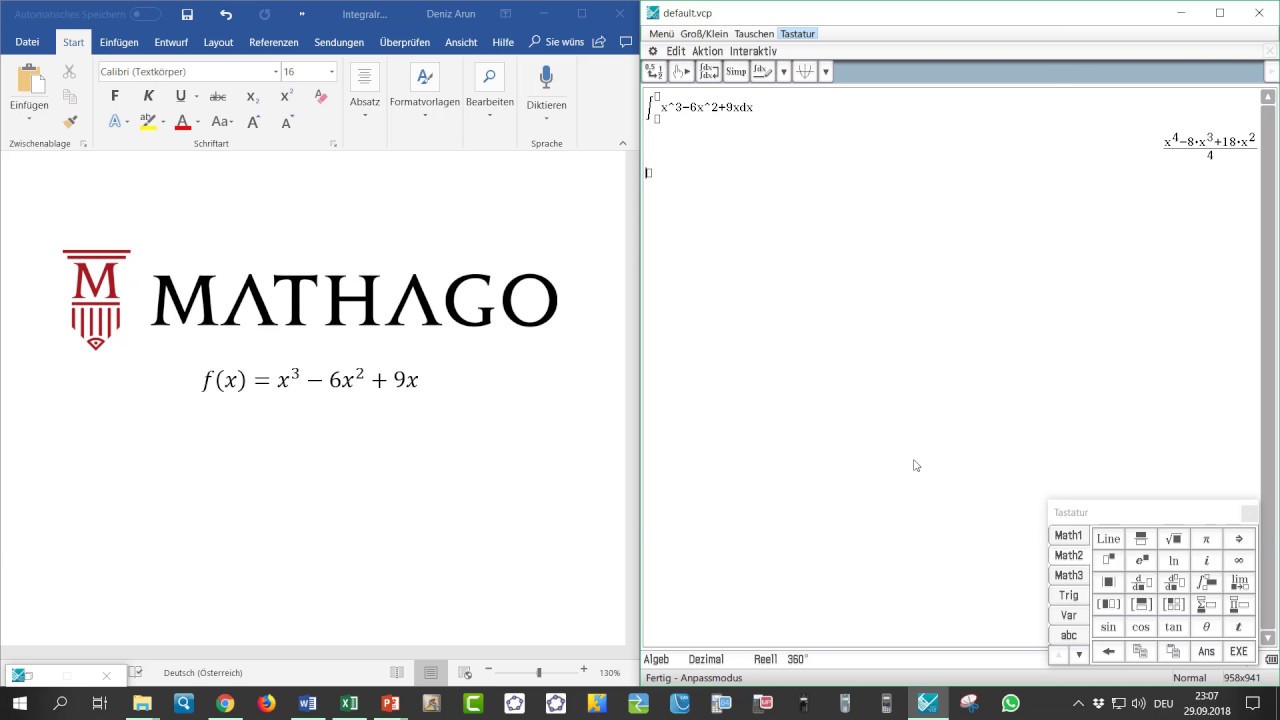Collapse the Word ribbon with the chevron

pyautogui.click(x=622, y=143)
